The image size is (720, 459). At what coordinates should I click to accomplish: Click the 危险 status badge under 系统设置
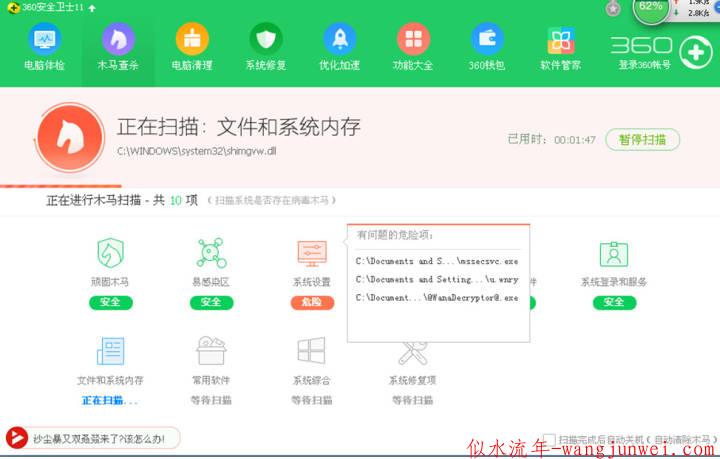[312, 302]
